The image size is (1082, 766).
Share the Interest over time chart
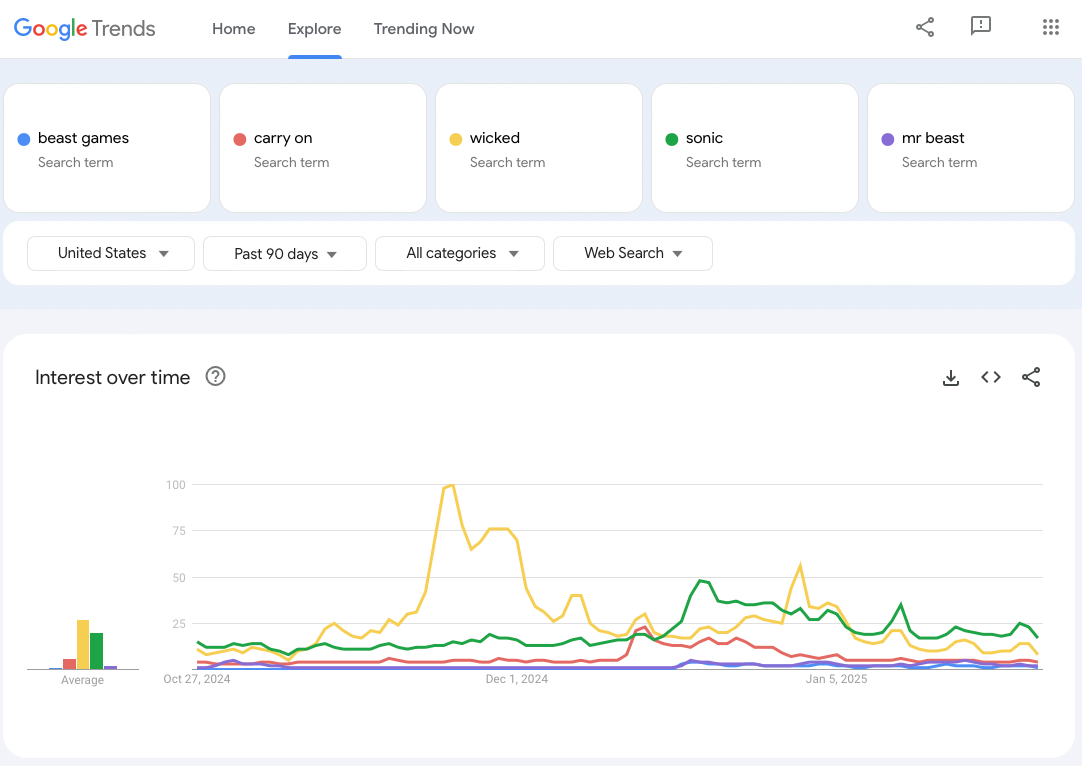click(1031, 377)
